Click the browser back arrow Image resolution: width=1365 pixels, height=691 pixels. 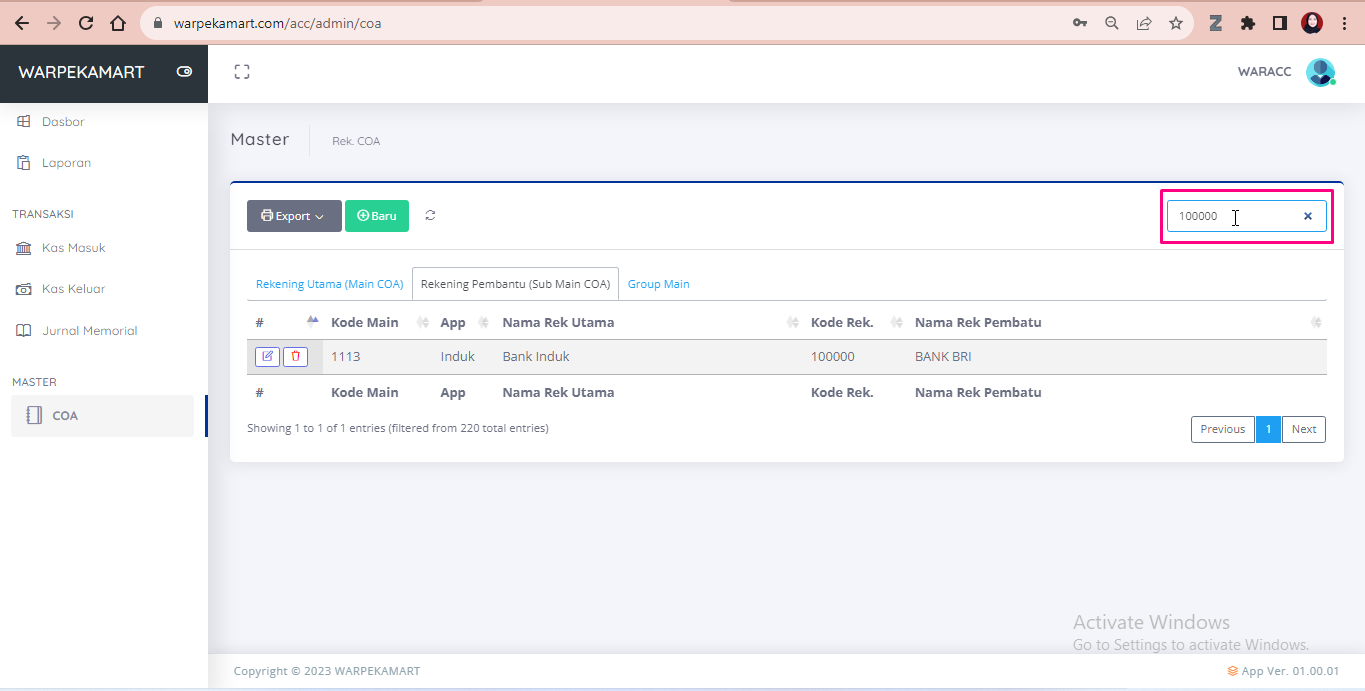(x=22, y=23)
